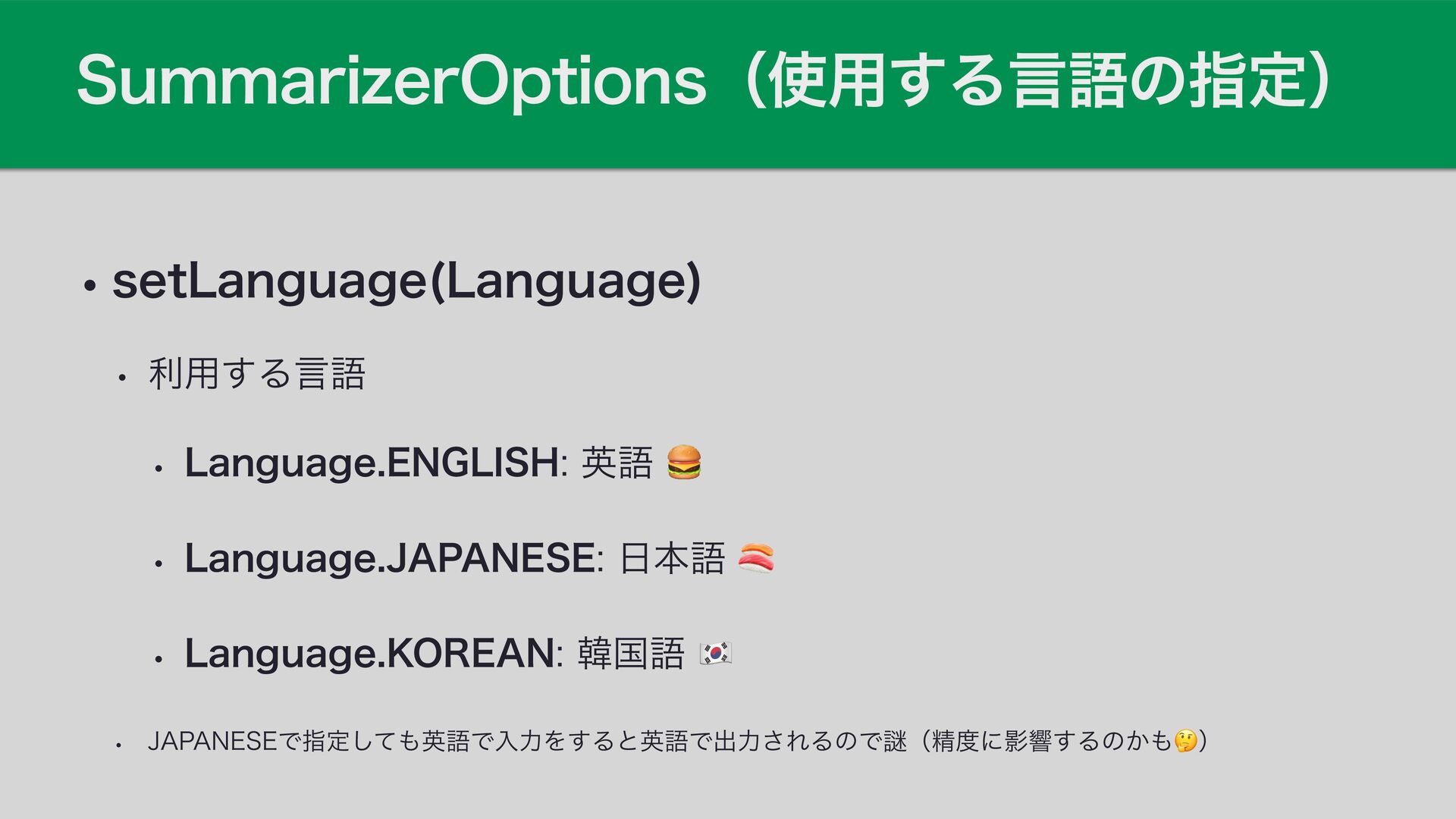The height and width of the screenshot is (819, 1456).
Task: Click the bullet dot before Language.ENGLISH
Action: 158,468
